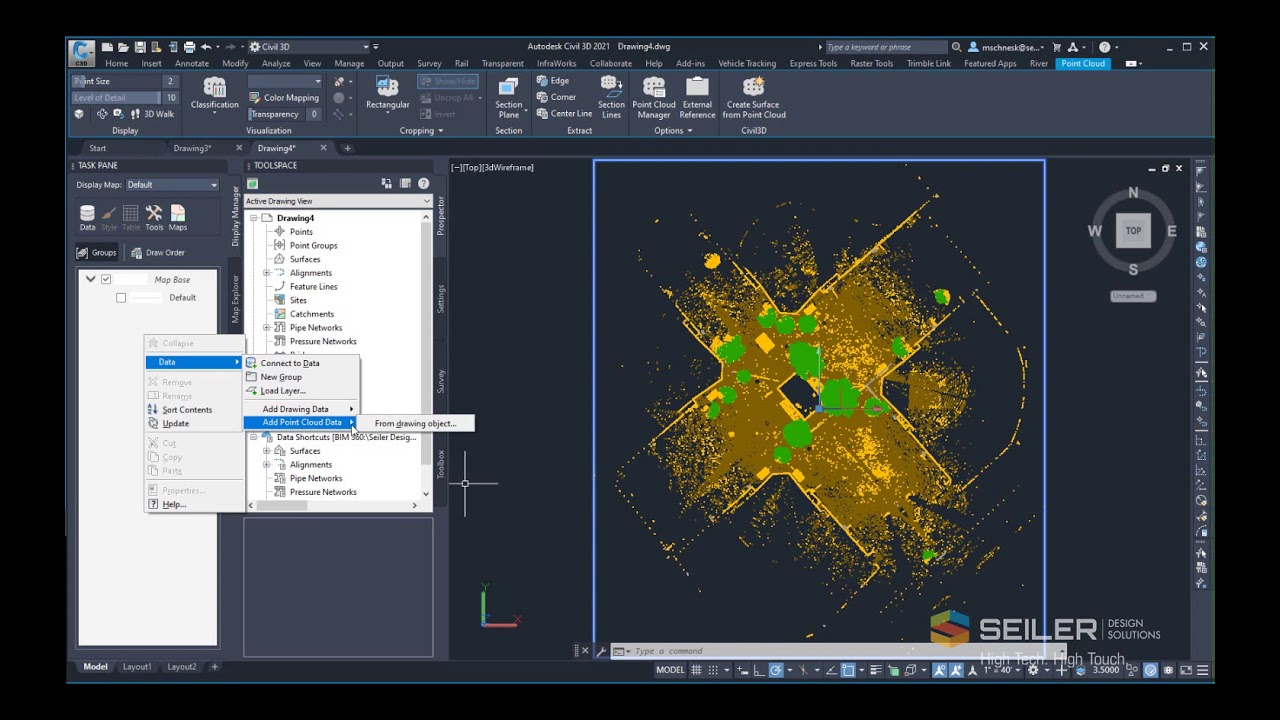Image resolution: width=1280 pixels, height=720 pixels.
Task: Collapse the Map Base group chevron
Action: [90, 280]
